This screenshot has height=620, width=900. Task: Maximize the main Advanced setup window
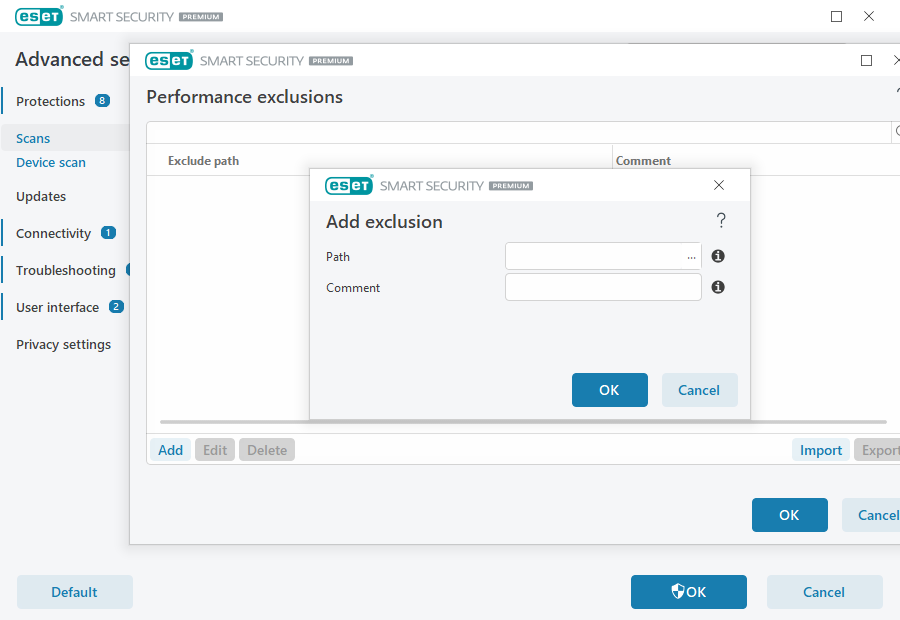[x=836, y=17]
